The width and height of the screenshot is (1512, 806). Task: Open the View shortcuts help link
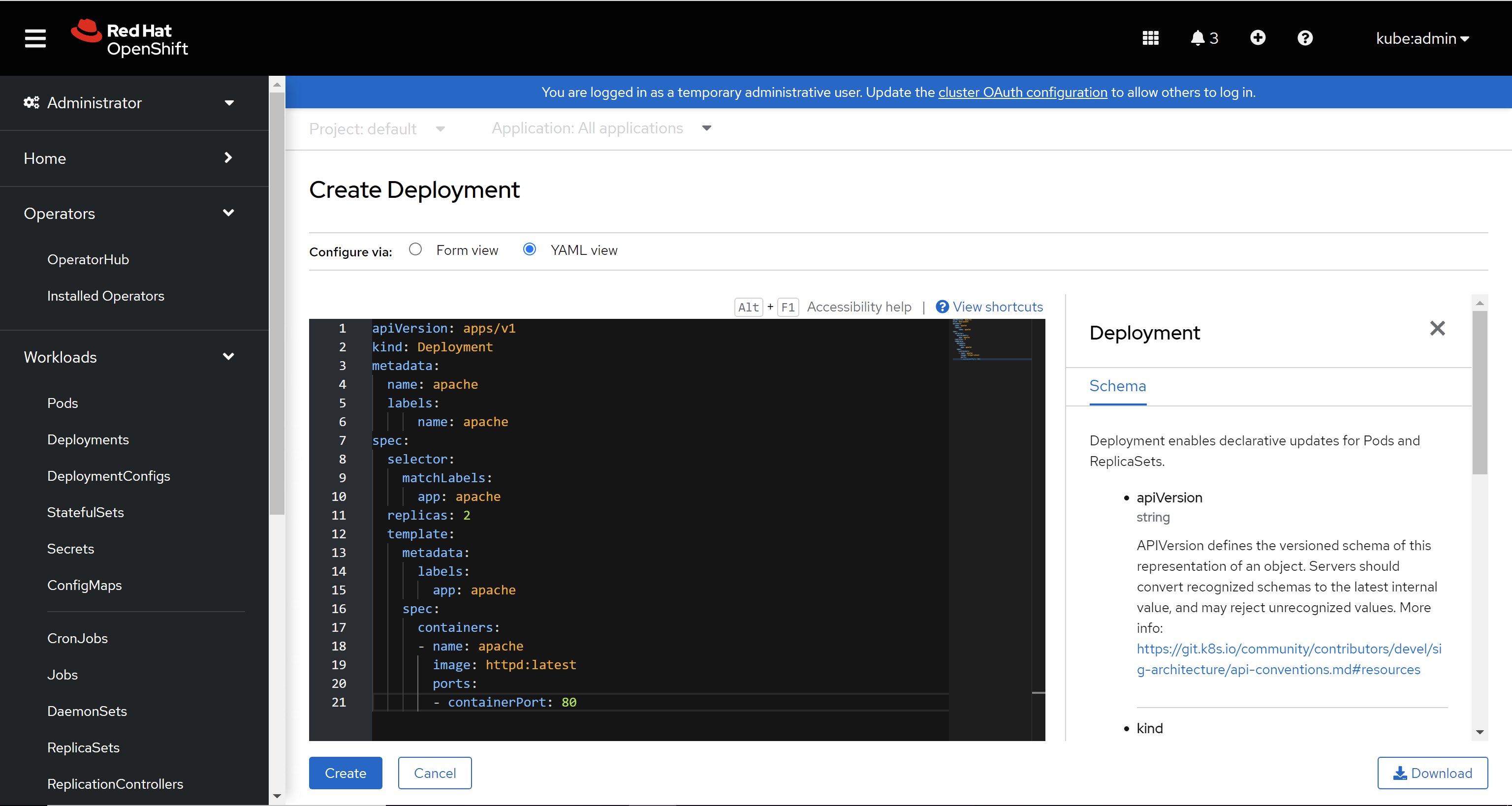(x=989, y=307)
